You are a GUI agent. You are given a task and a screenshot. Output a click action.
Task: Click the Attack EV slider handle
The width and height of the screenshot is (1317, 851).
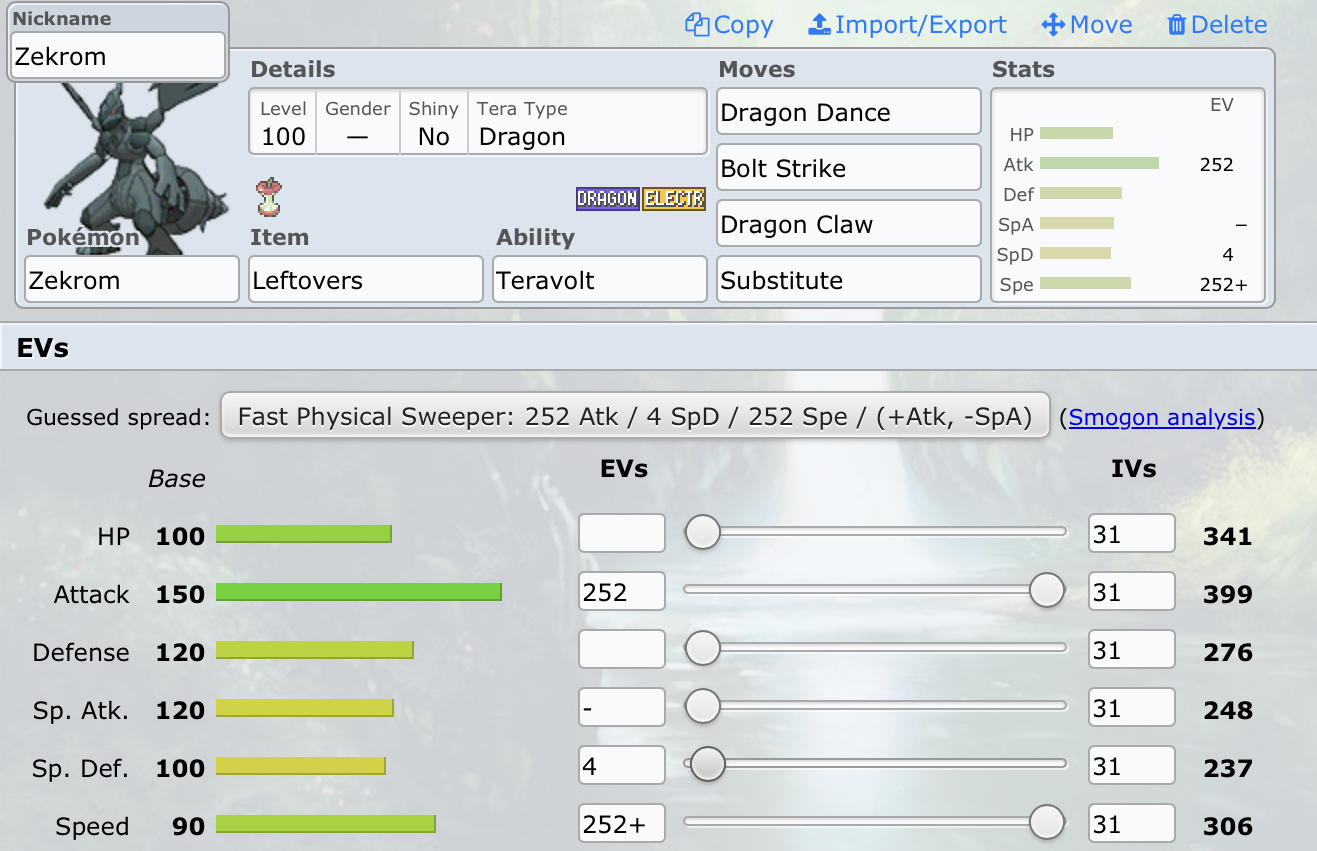tap(1047, 591)
